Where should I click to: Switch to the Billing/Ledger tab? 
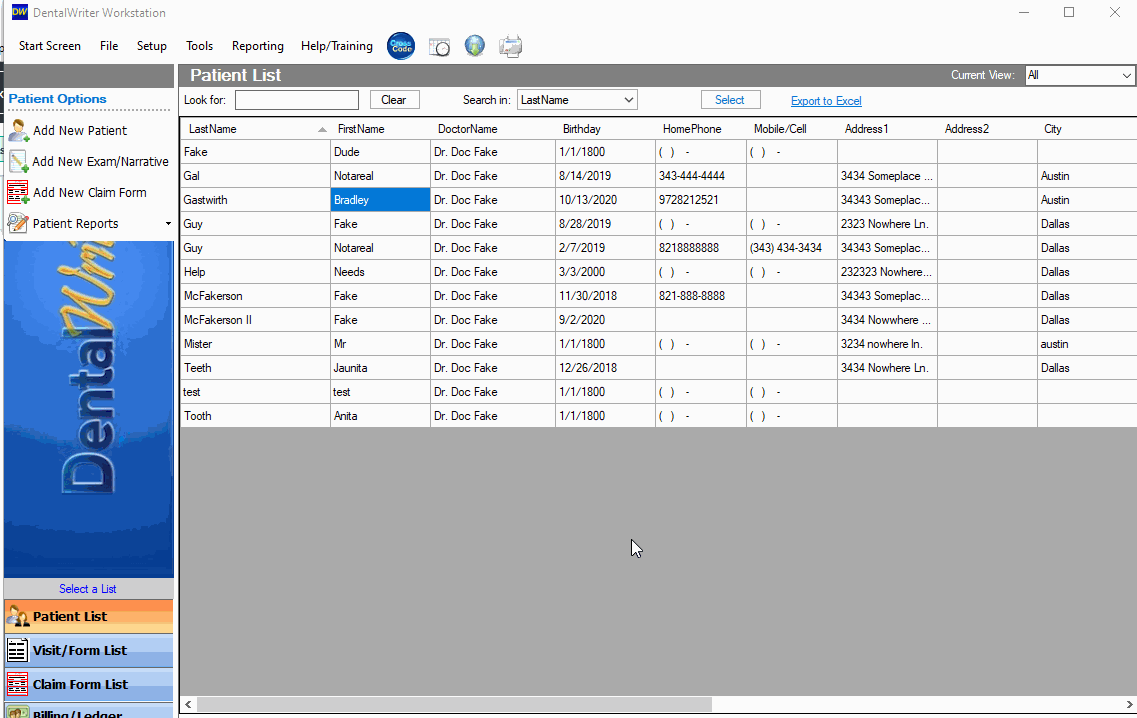click(88, 711)
